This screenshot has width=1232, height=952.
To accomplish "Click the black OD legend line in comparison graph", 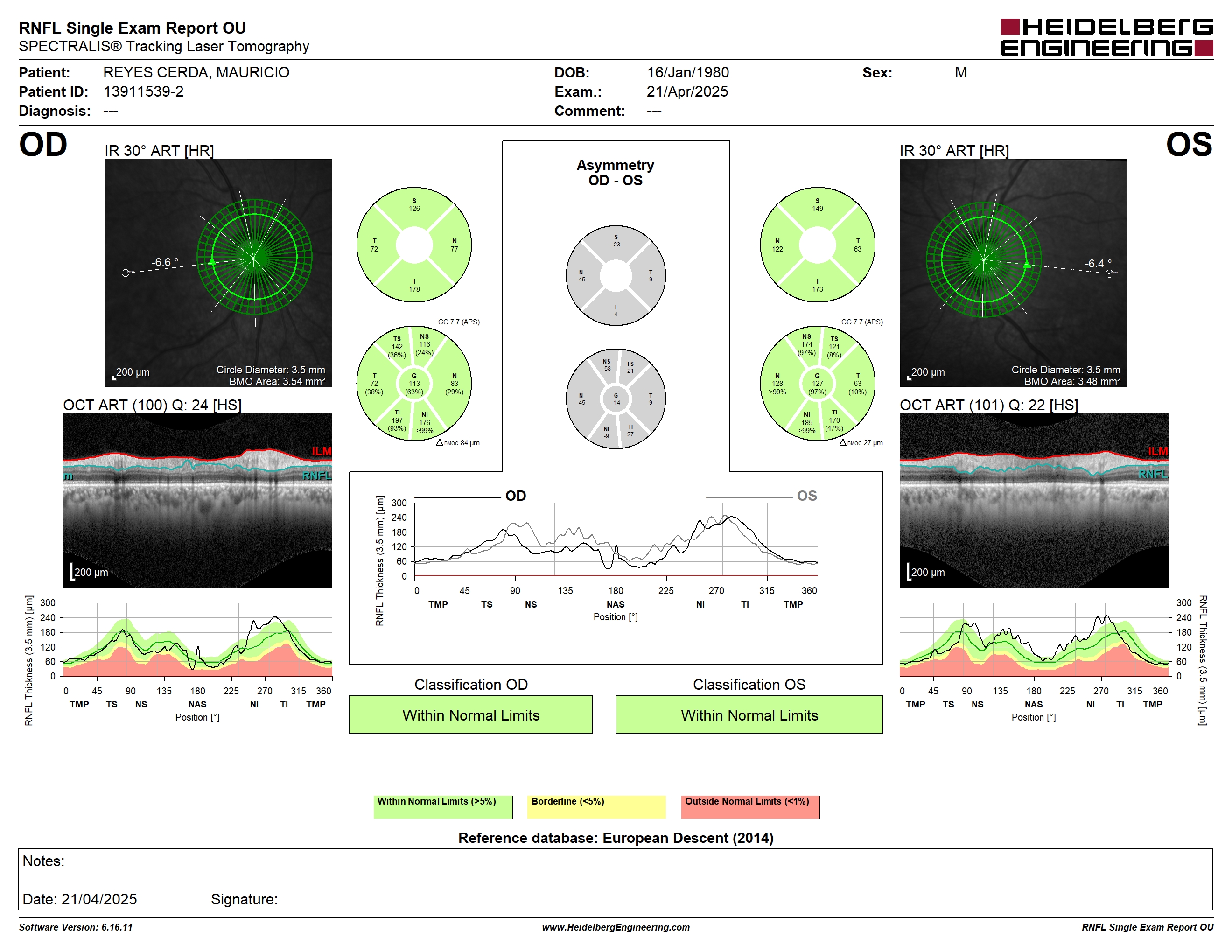I will pos(457,497).
